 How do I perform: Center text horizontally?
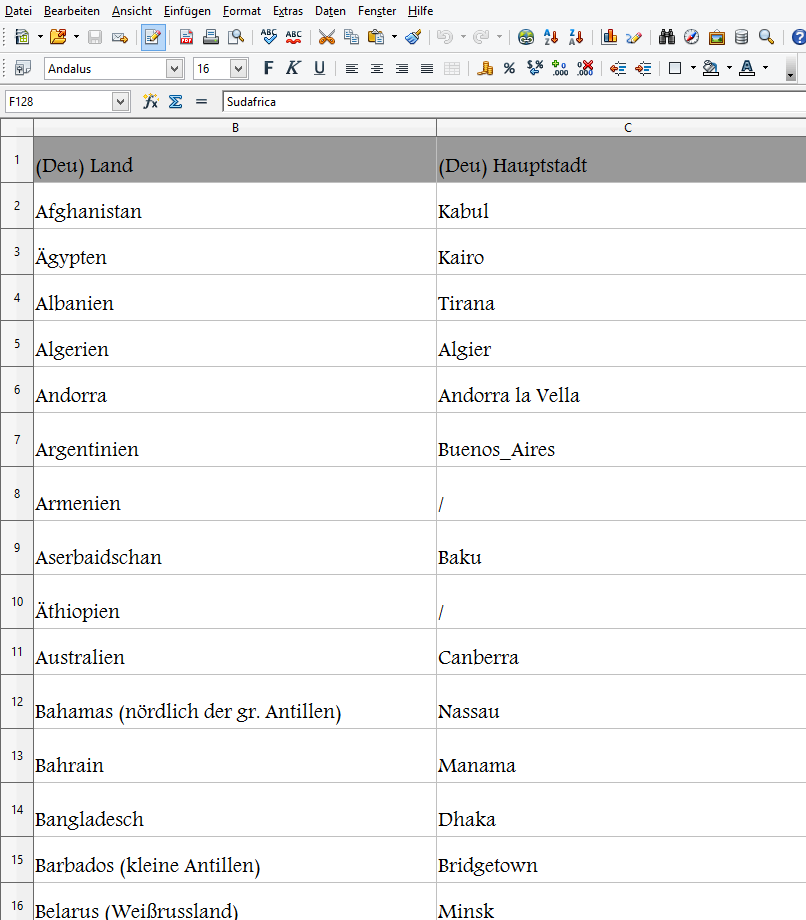(377, 69)
